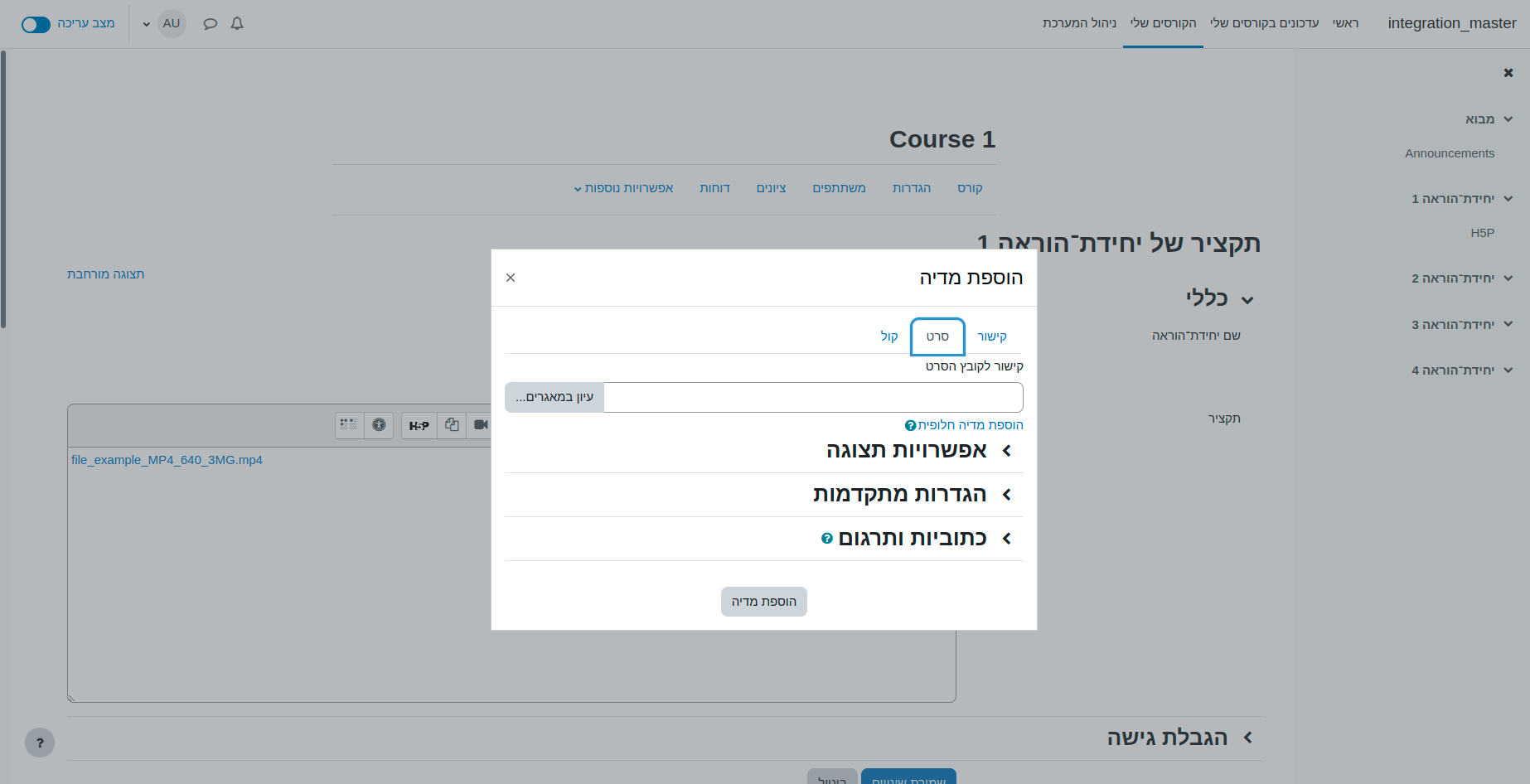Open the משתתפים course tab
1530x784 pixels.
(x=839, y=188)
